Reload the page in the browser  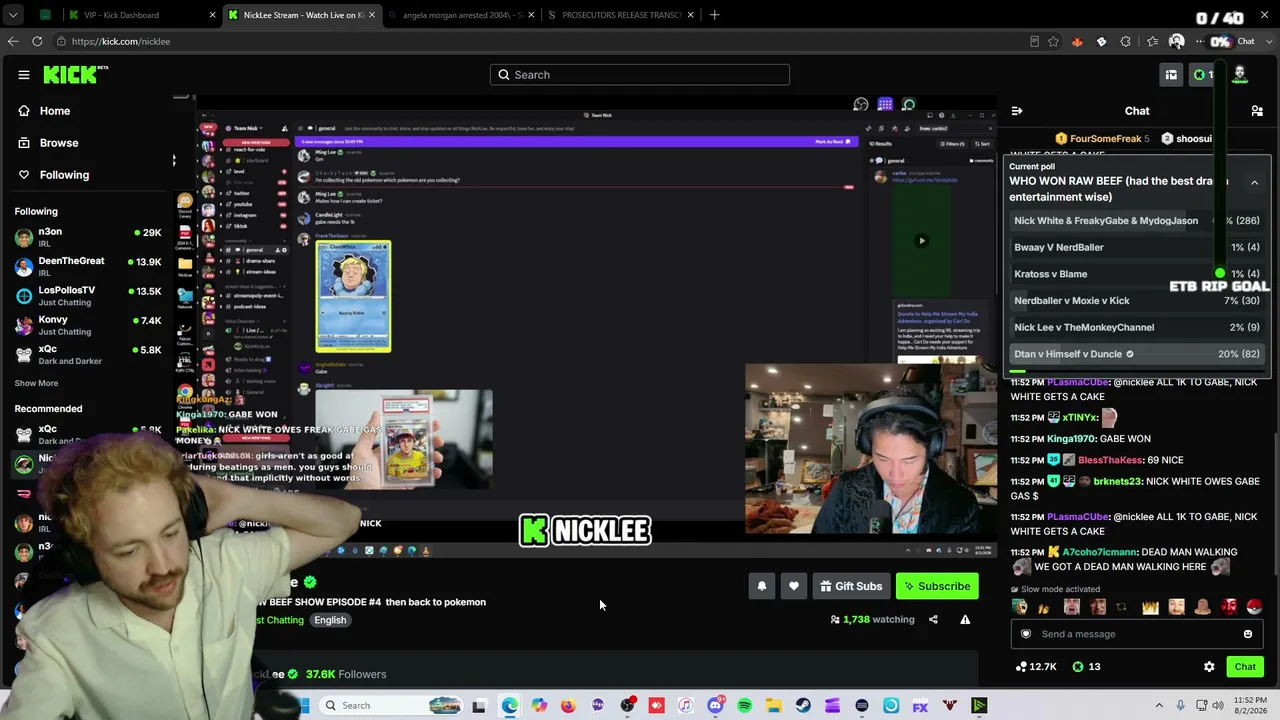click(x=37, y=41)
